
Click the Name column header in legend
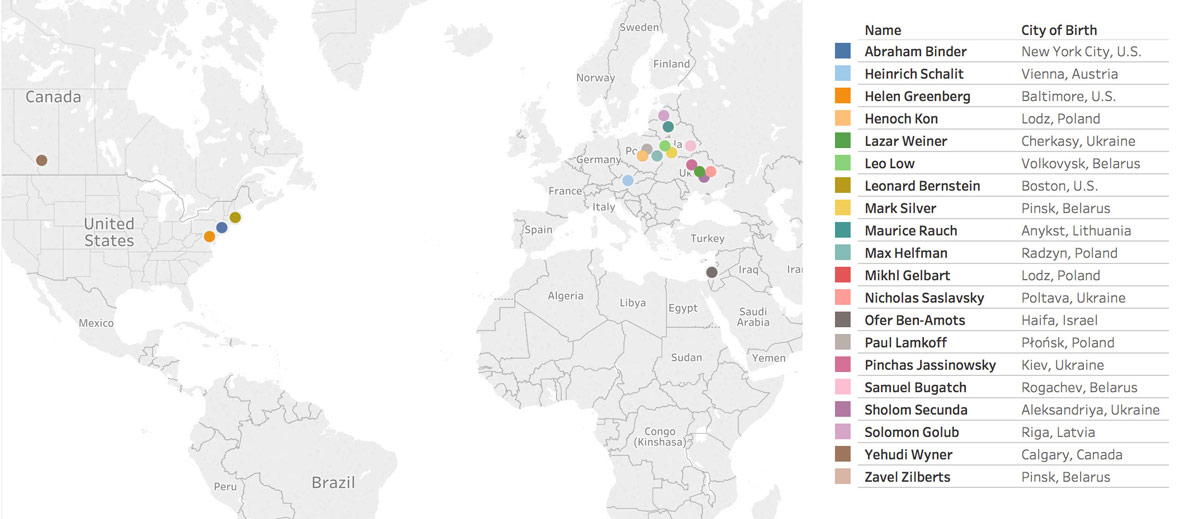click(883, 30)
